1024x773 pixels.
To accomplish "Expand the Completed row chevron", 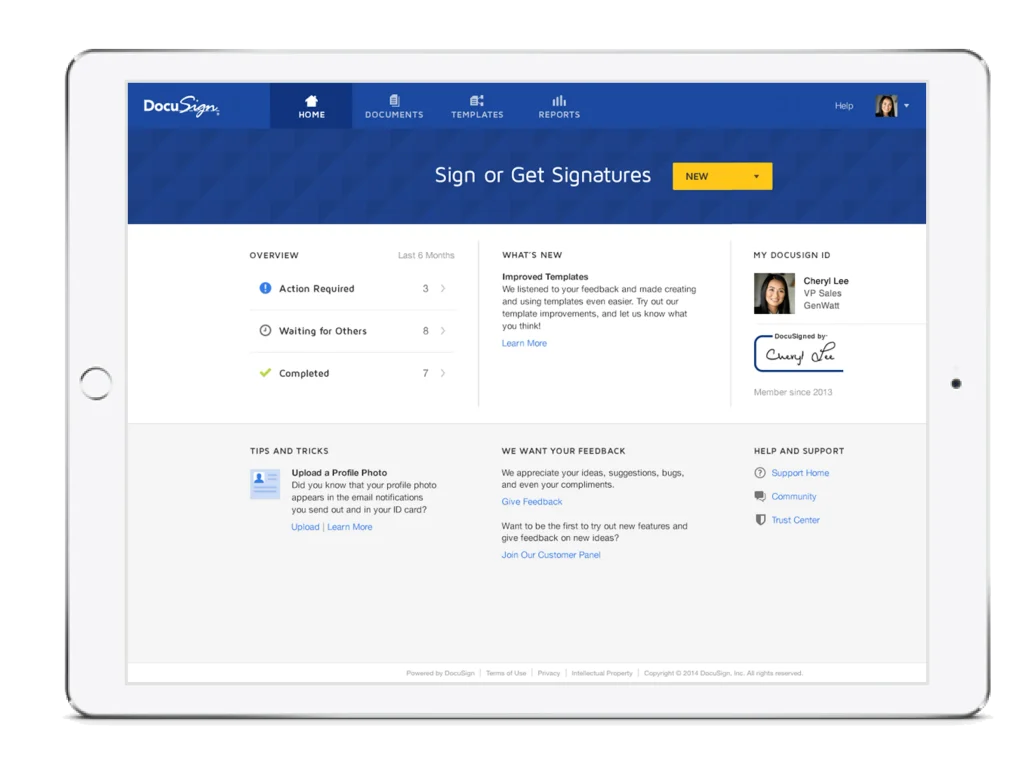I will (x=443, y=373).
